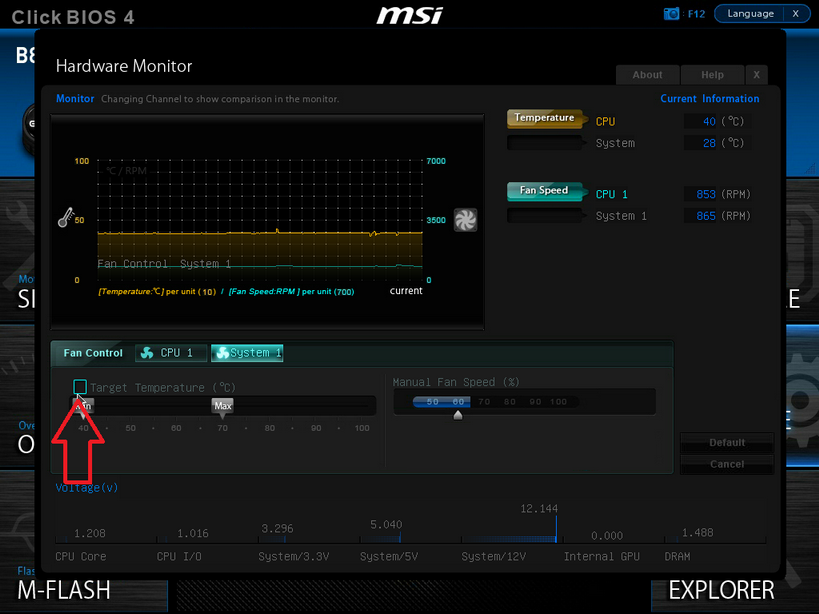Click the Cancel button
Image resolution: width=819 pixels, height=614 pixels.
tap(727, 464)
